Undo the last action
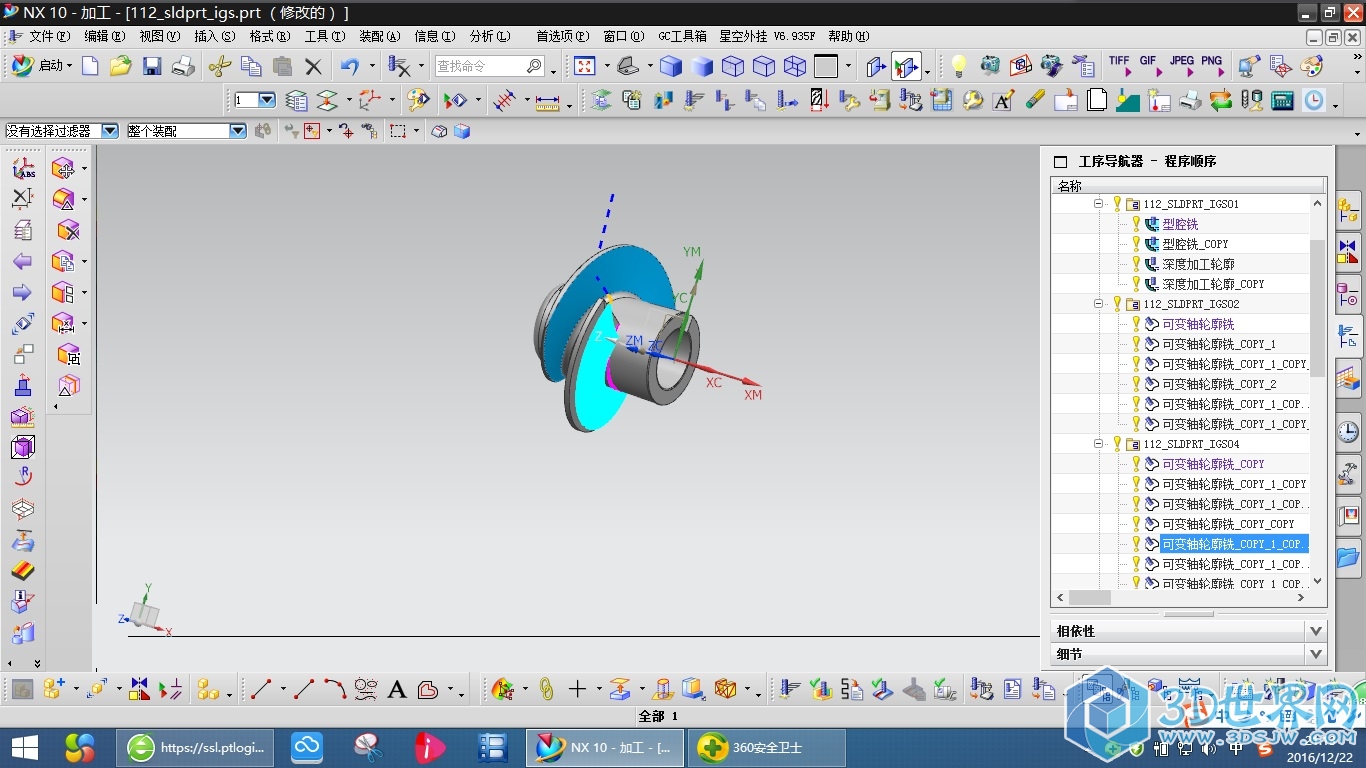Image resolution: width=1366 pixels, height=768 pixels. (x=349, y=66)
